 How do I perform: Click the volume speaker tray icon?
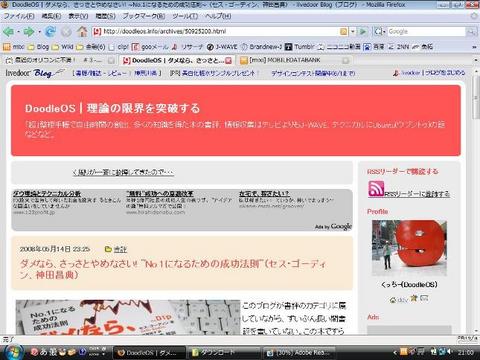point(450,352)
